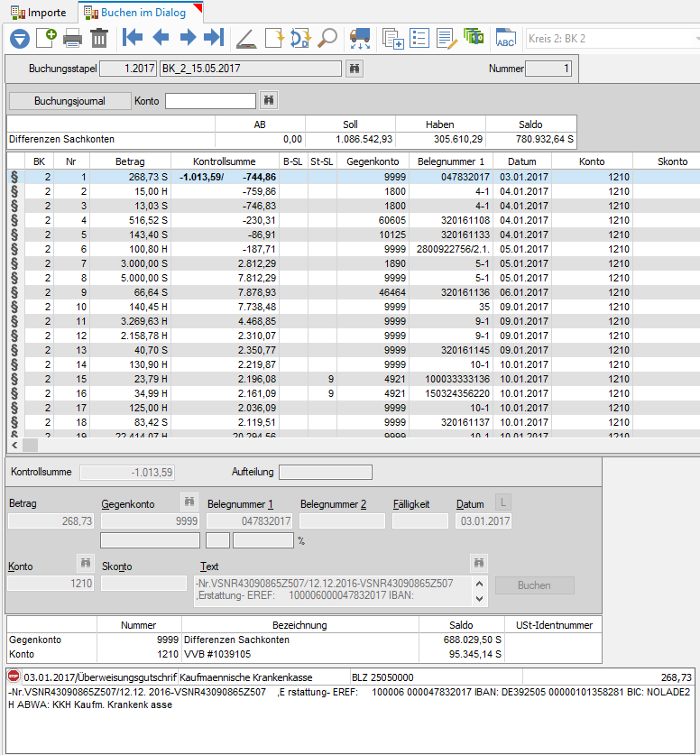
Task: Click left arrow of horizontal table scrollbar
Action: (14, 445)
